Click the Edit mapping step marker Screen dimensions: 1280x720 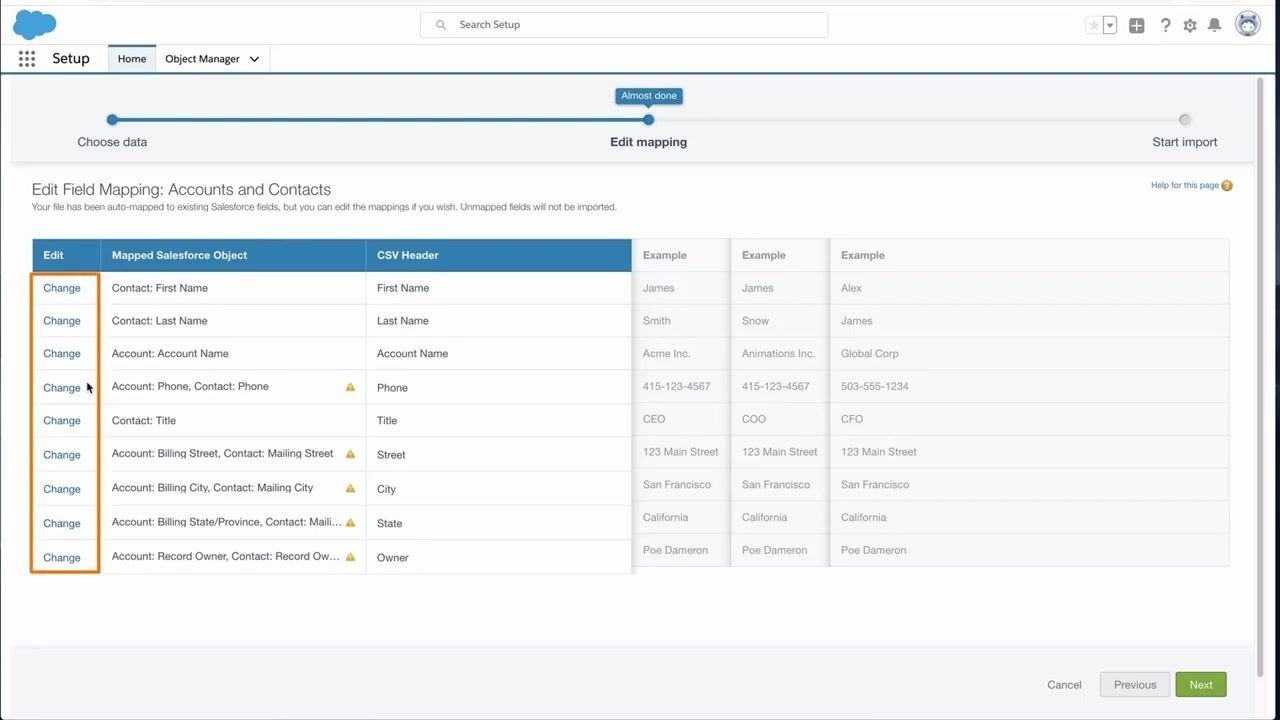pyautogui.click(x=649, y=120)
